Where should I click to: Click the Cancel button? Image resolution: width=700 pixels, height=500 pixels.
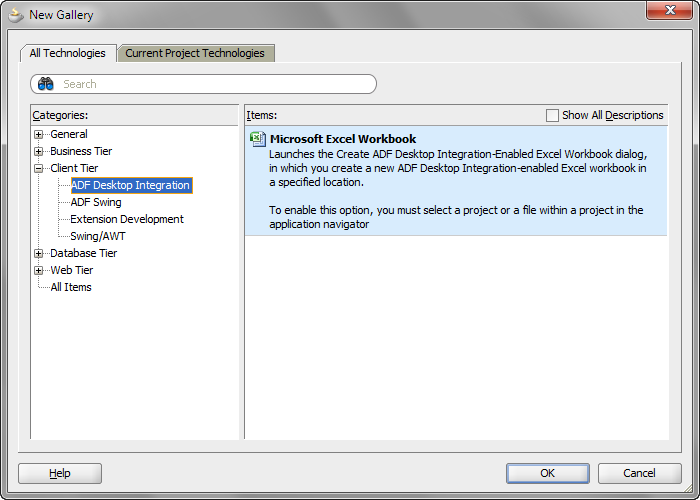tap(639, 473)
